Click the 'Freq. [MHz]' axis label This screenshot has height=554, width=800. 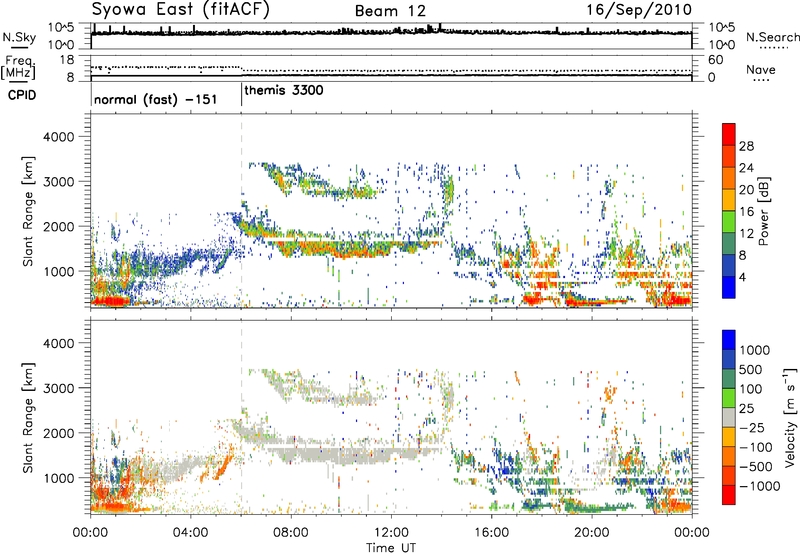click(x=19, y=68)
